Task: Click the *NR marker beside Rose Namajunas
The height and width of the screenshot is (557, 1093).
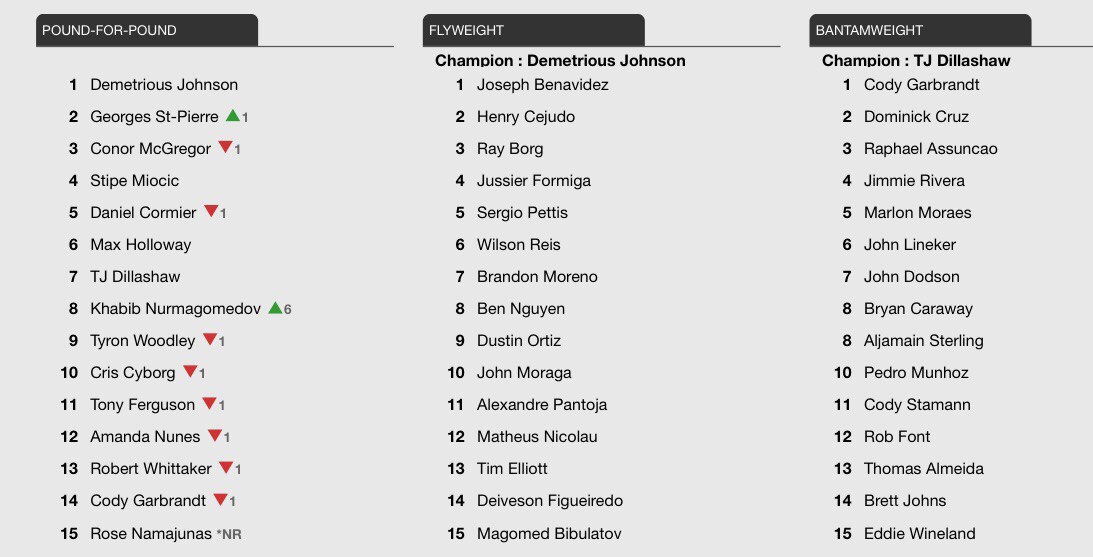Action: (229, 535)
